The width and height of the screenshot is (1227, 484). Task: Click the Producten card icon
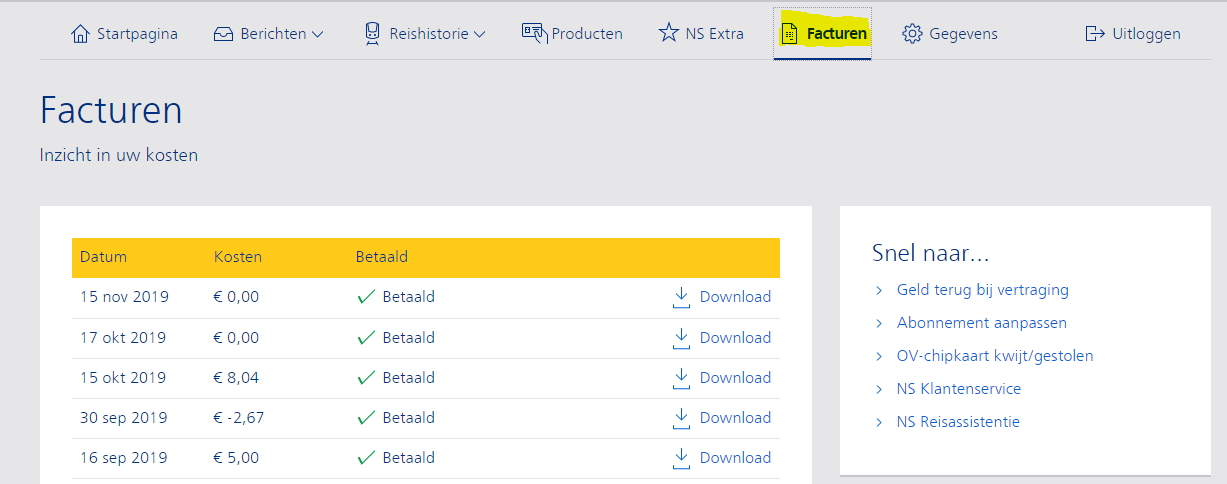534,33
